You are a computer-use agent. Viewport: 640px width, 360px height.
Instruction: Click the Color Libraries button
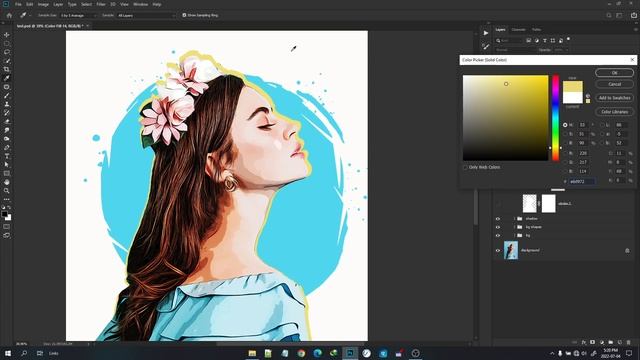click(x=614, y=111)
